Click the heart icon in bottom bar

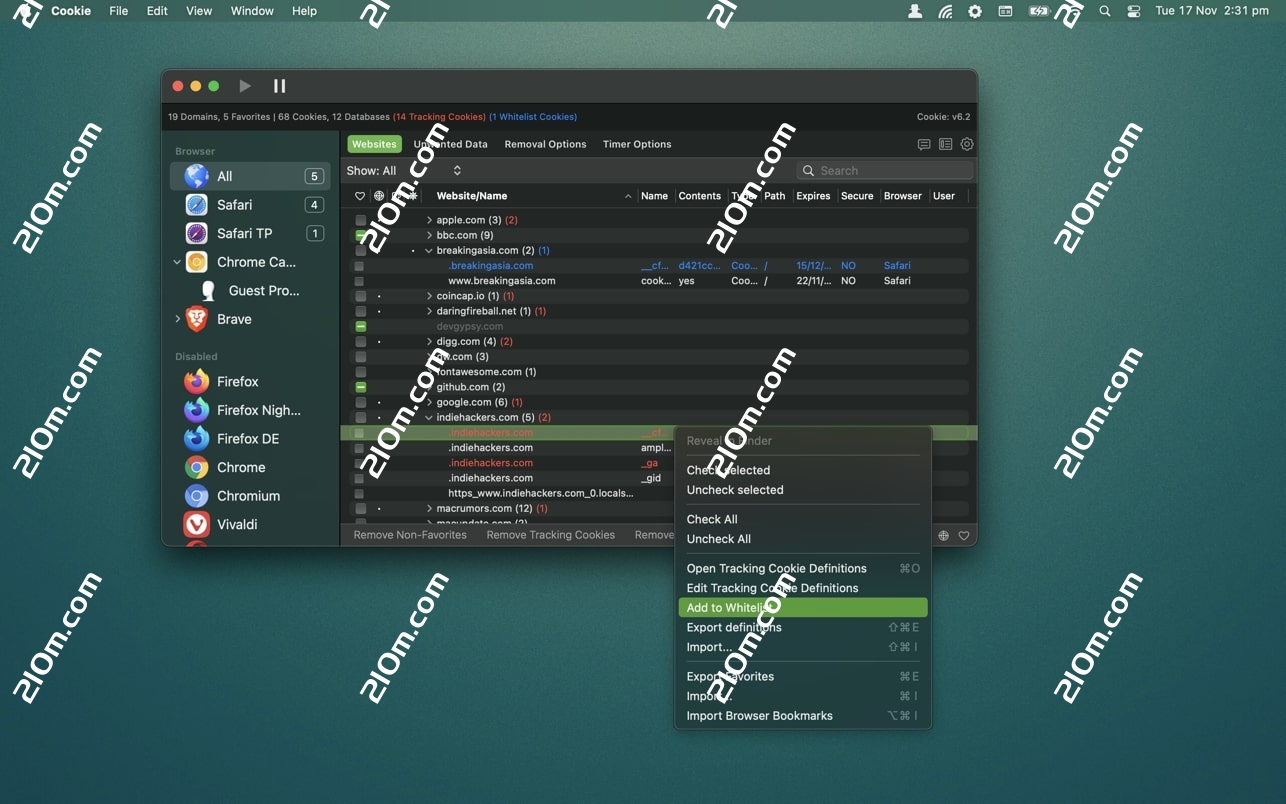tap(964, 535)
